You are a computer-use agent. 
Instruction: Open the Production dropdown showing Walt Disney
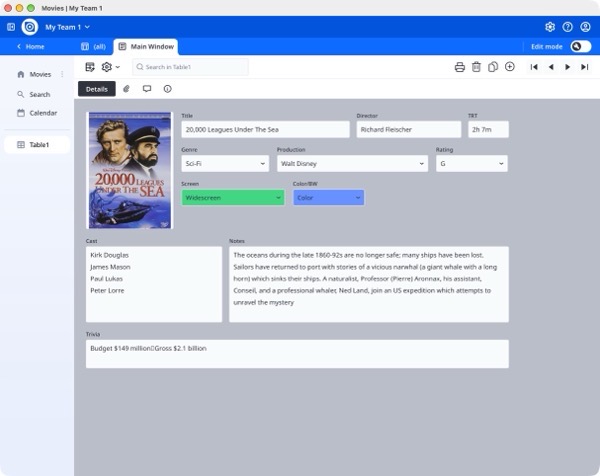tap(352, 163)
